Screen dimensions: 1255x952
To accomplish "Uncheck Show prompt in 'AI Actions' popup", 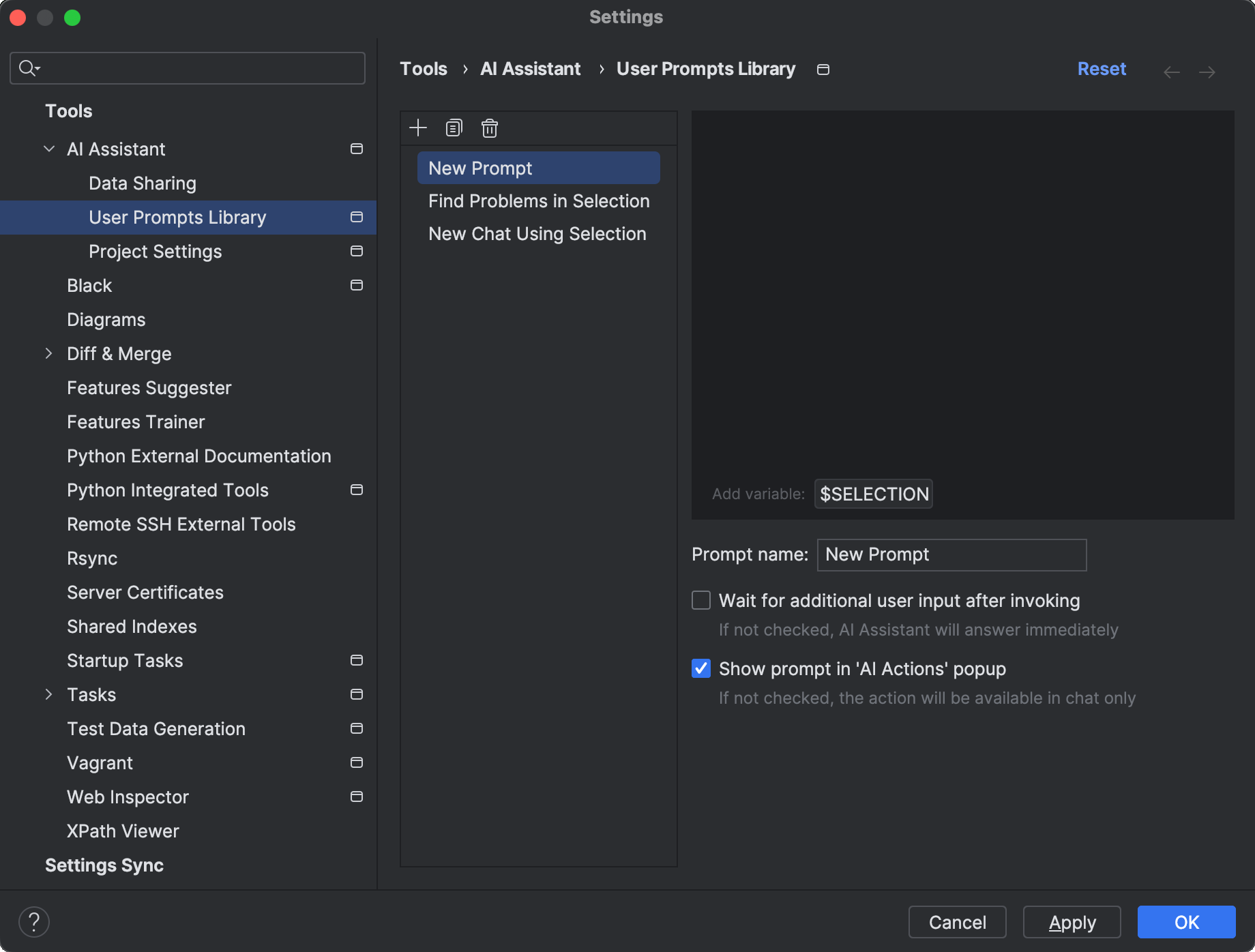I will [x=701, y=668].
